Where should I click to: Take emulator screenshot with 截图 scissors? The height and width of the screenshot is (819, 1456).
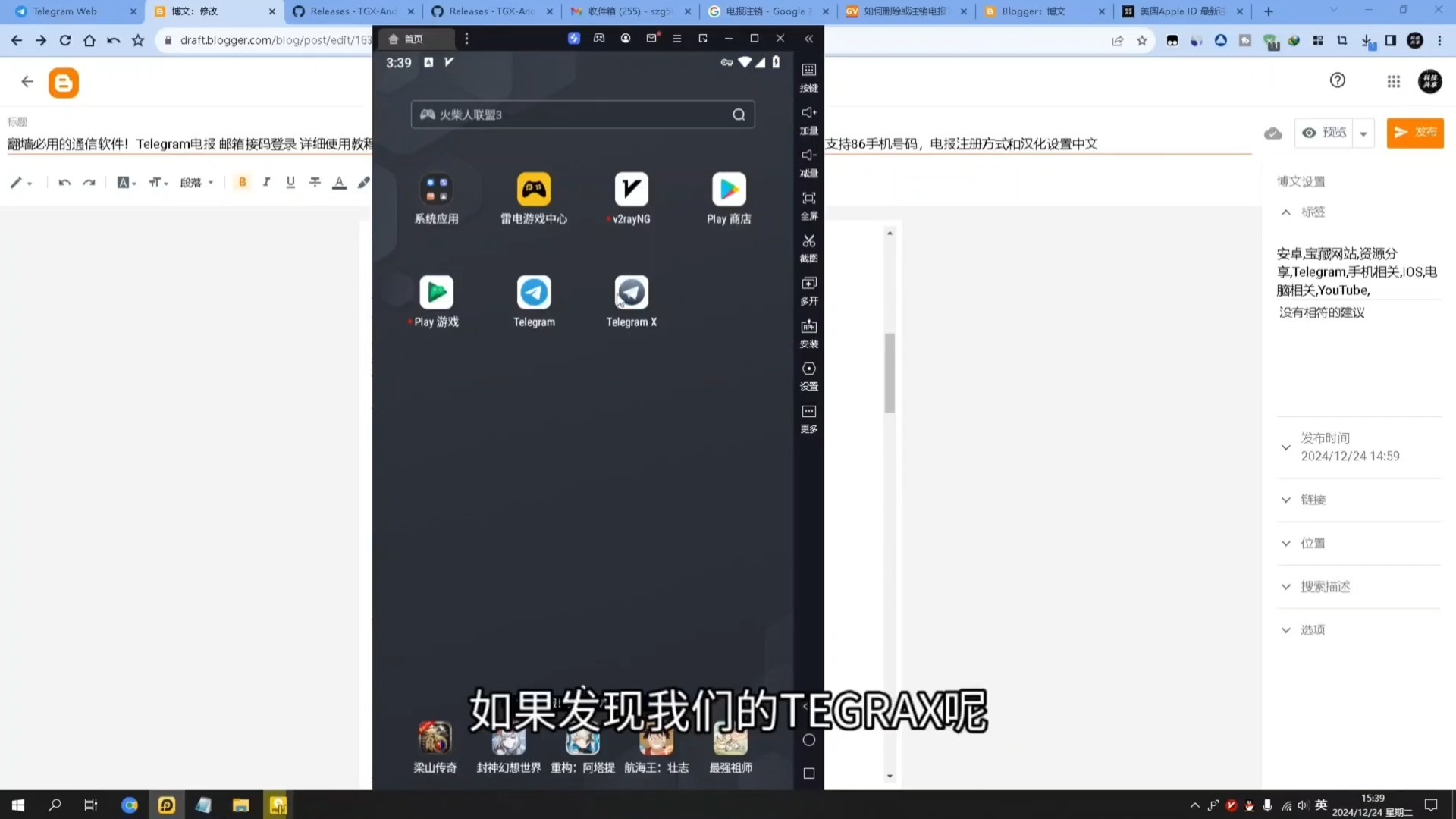[809, 240]
